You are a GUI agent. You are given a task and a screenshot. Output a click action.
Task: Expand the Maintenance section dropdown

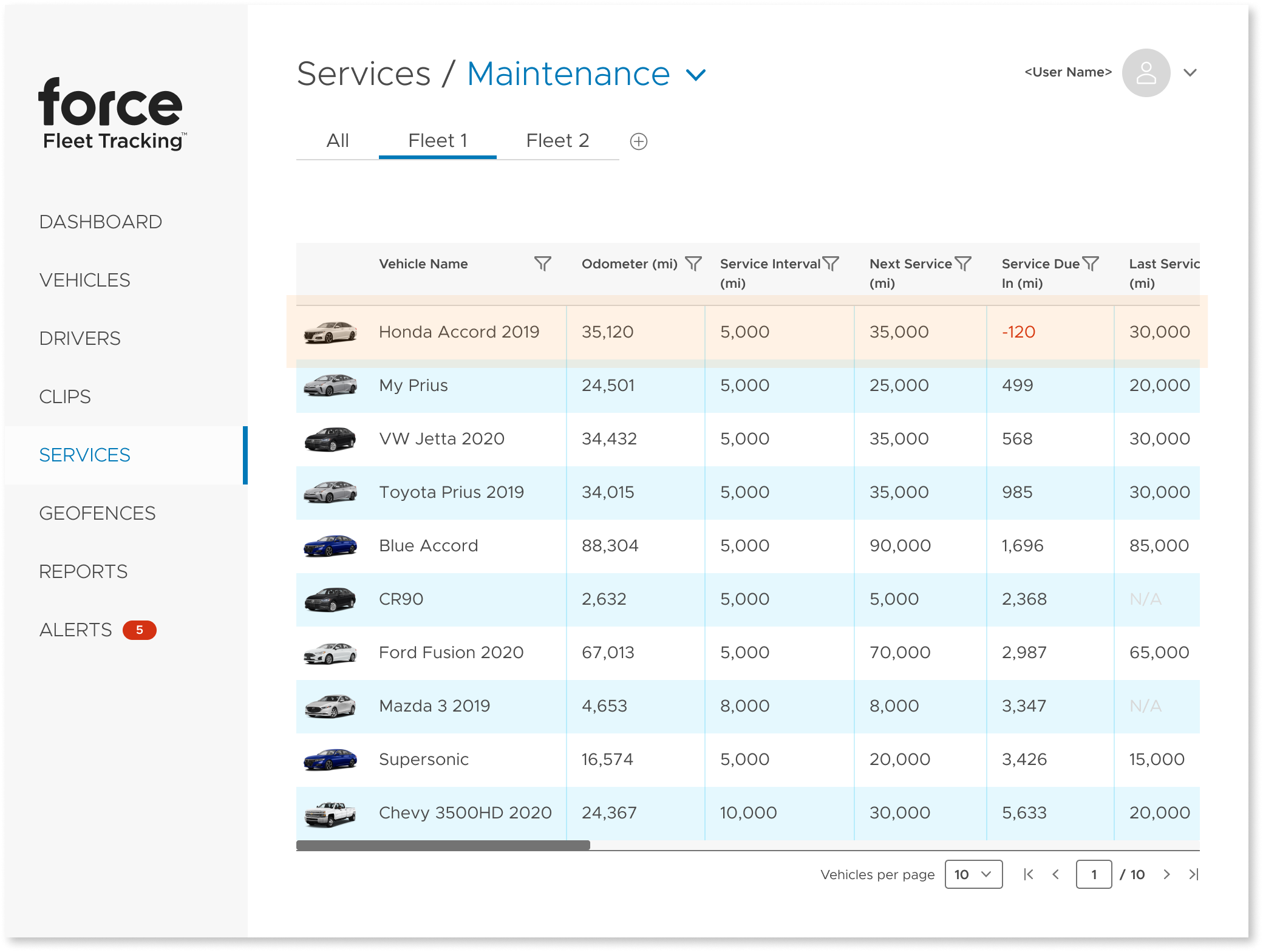[x=696, y=75]
